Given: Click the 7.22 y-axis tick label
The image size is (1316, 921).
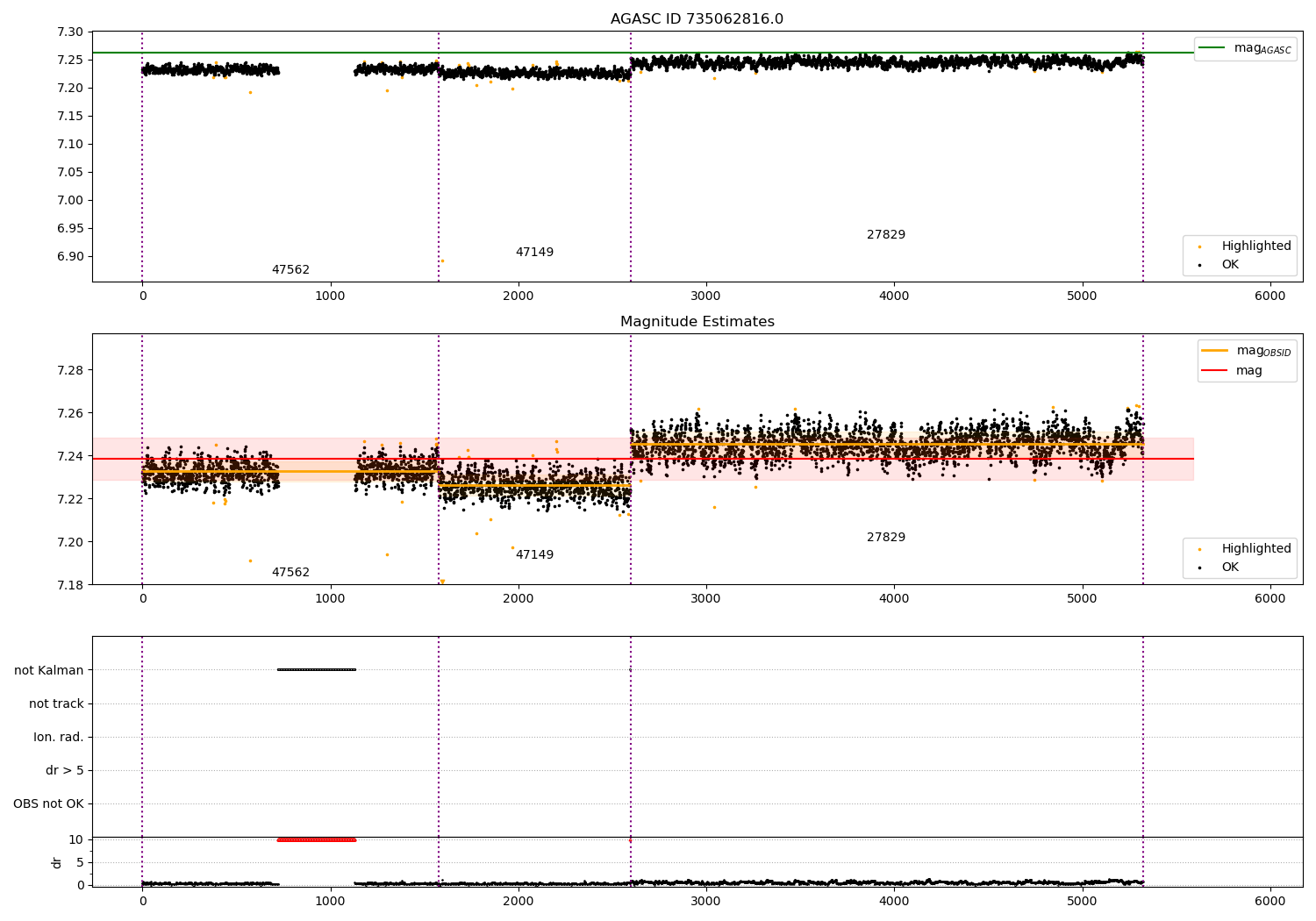Looking at the screenshot, I should (x=69, y=499).
